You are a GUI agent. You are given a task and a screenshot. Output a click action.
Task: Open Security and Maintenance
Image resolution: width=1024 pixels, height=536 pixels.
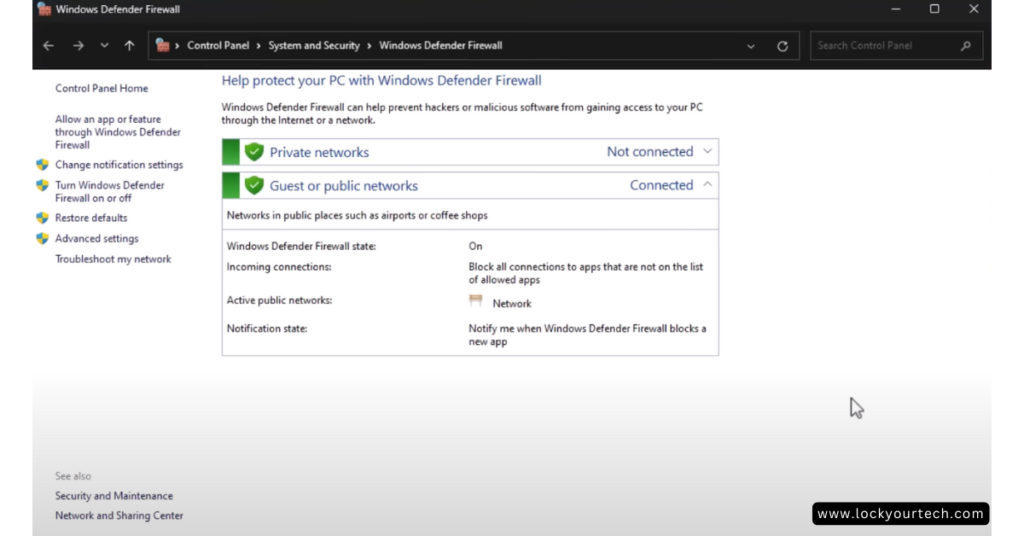pyautogui.click(x=114, y=496)
